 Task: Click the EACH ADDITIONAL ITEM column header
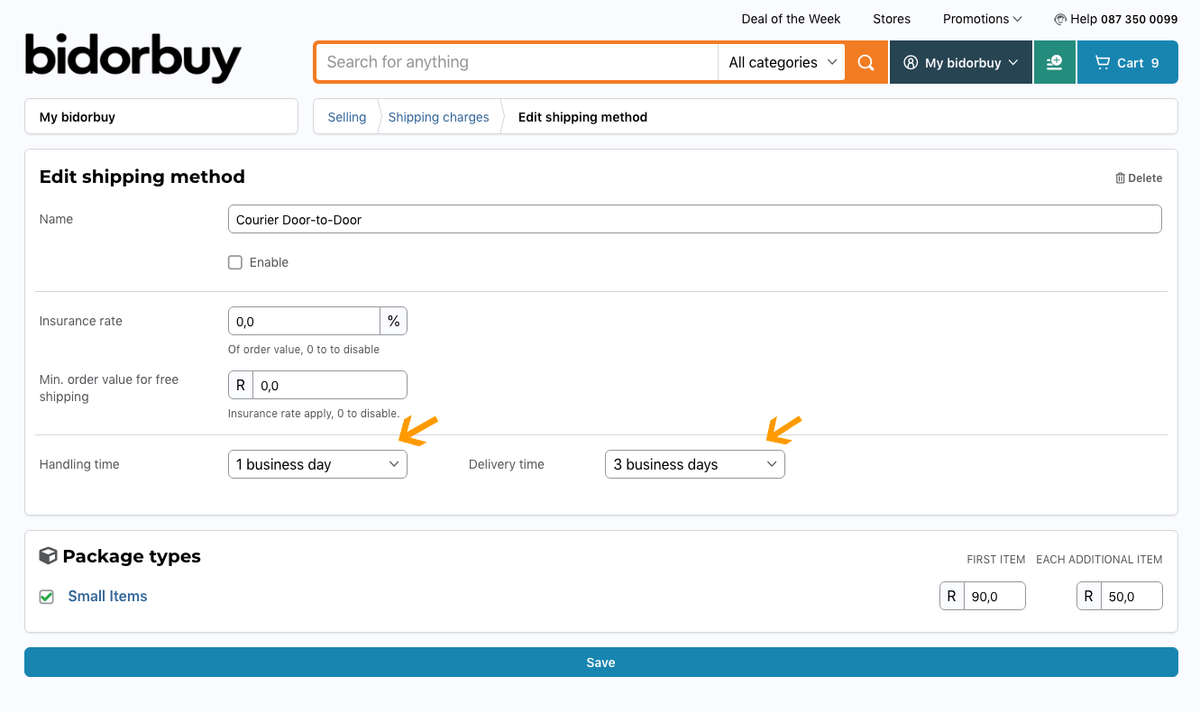coord(1099,559)
